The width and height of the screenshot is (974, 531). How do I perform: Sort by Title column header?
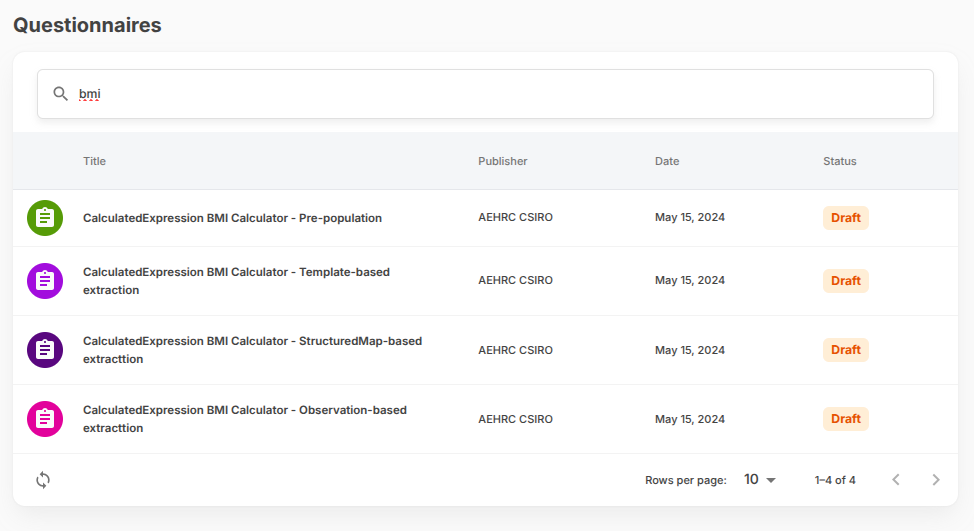[x=94, y=161]
